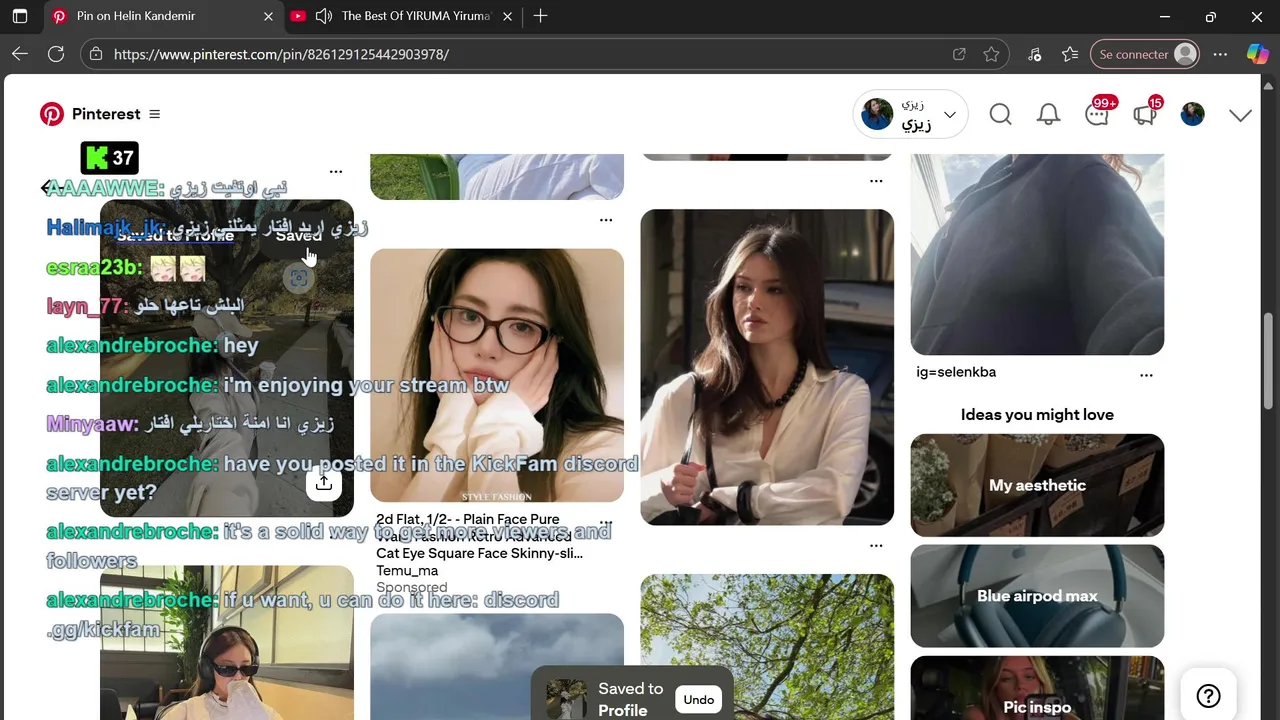This screenshot has height=720, width=1280.
Task: Switch to The Best Of YIRUMA tab
Action: click(x=415, y=16)
